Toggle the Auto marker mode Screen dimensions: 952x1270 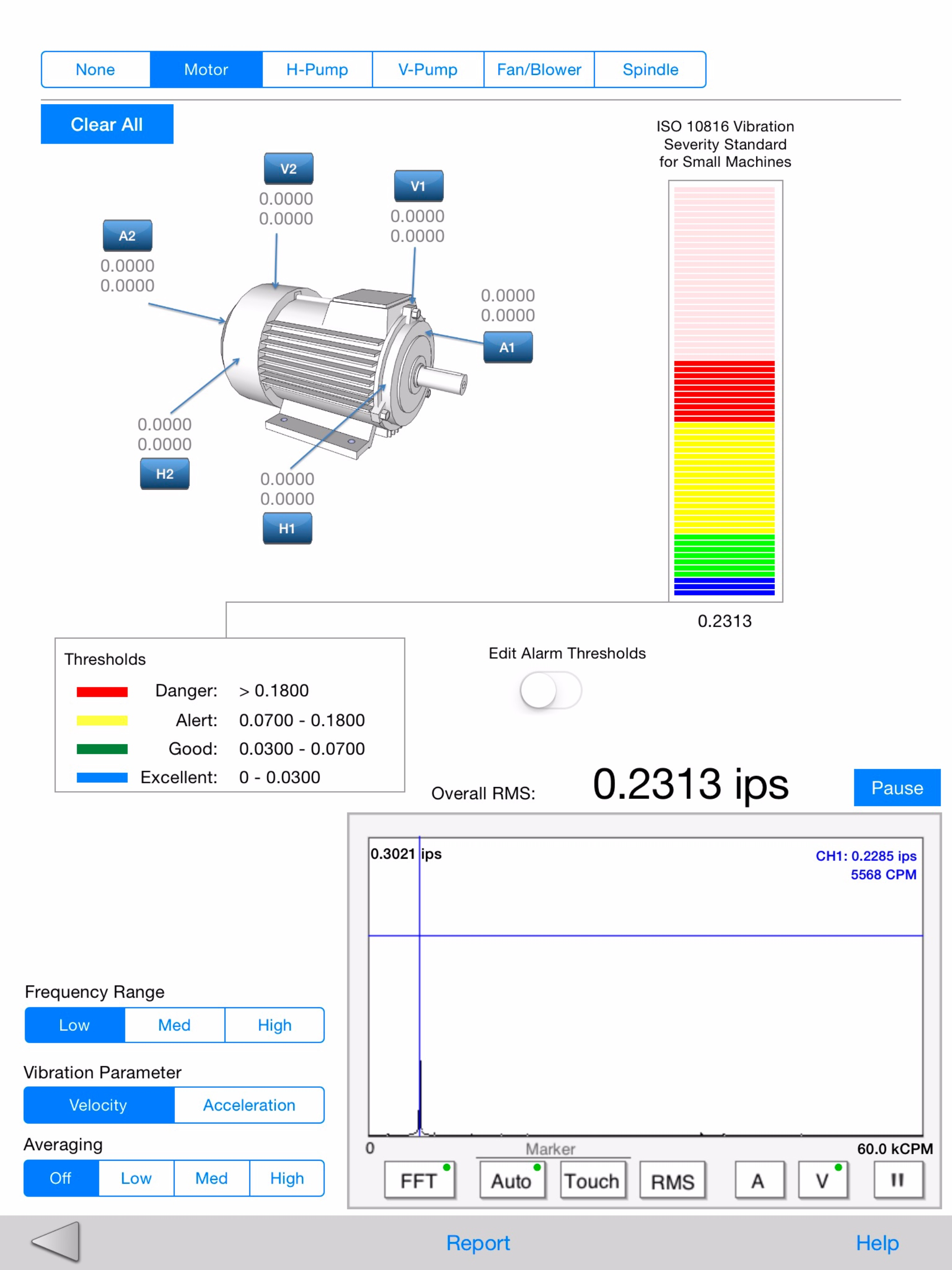coord(511,1180)
